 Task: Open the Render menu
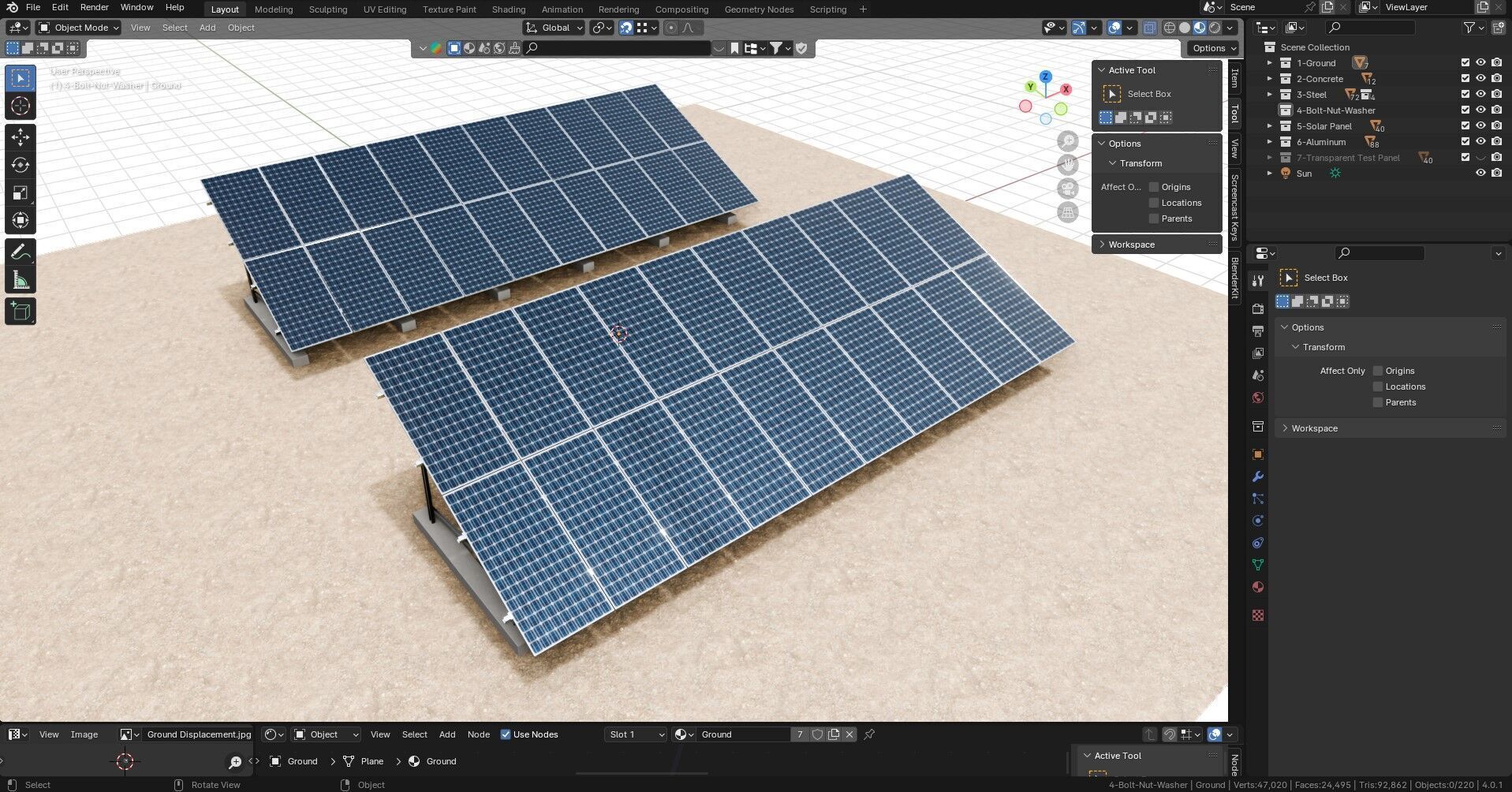(x=95, y=7)
